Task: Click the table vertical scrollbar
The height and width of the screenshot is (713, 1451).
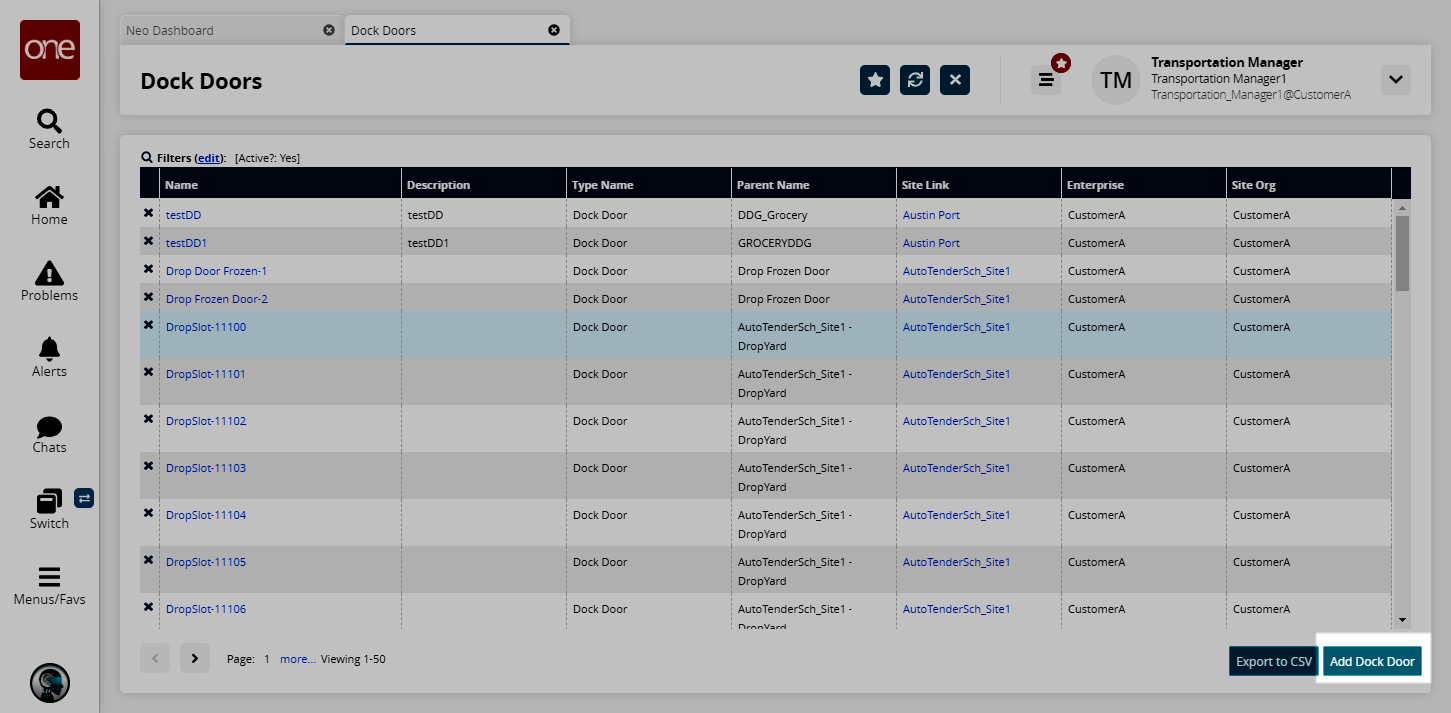Action: 1401,255
